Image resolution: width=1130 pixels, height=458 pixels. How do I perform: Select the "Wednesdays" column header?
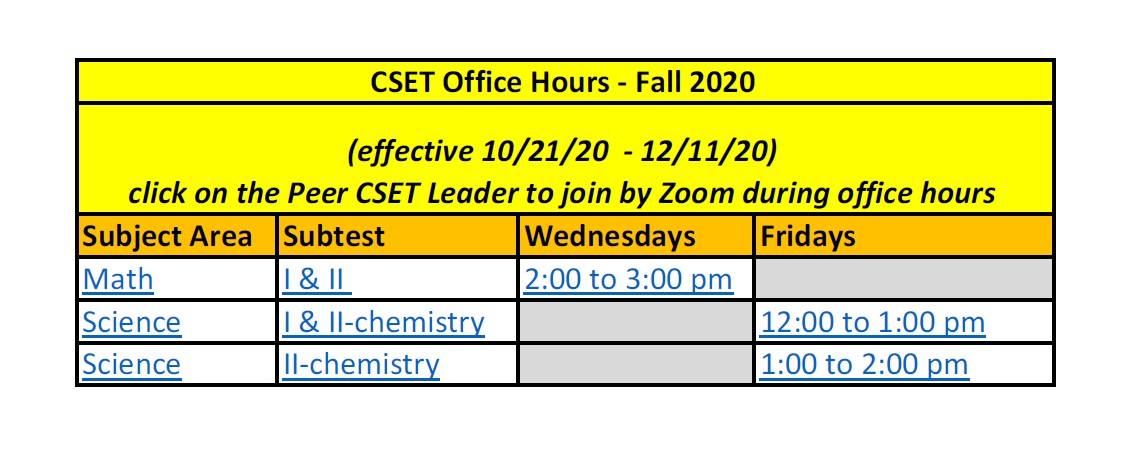coord(610,237)
